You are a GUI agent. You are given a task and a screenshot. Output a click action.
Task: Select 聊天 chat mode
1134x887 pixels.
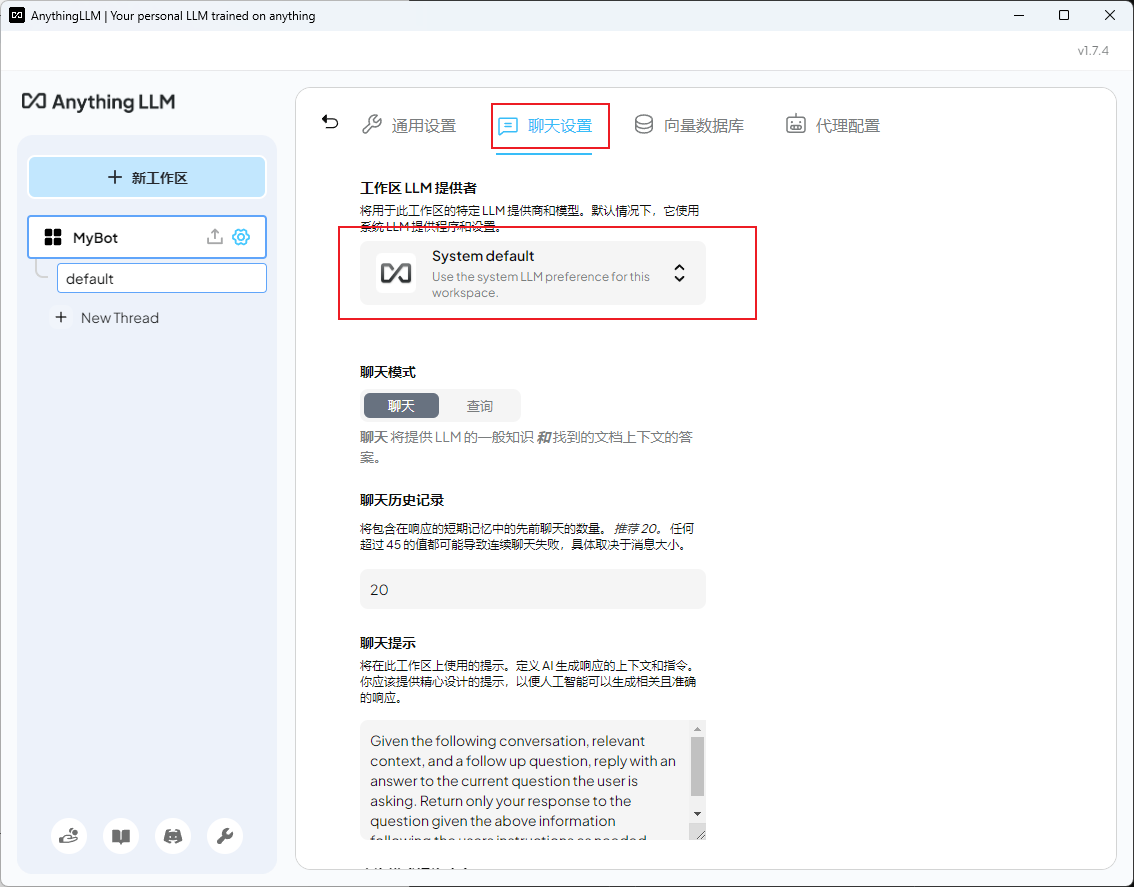point(401,406)
